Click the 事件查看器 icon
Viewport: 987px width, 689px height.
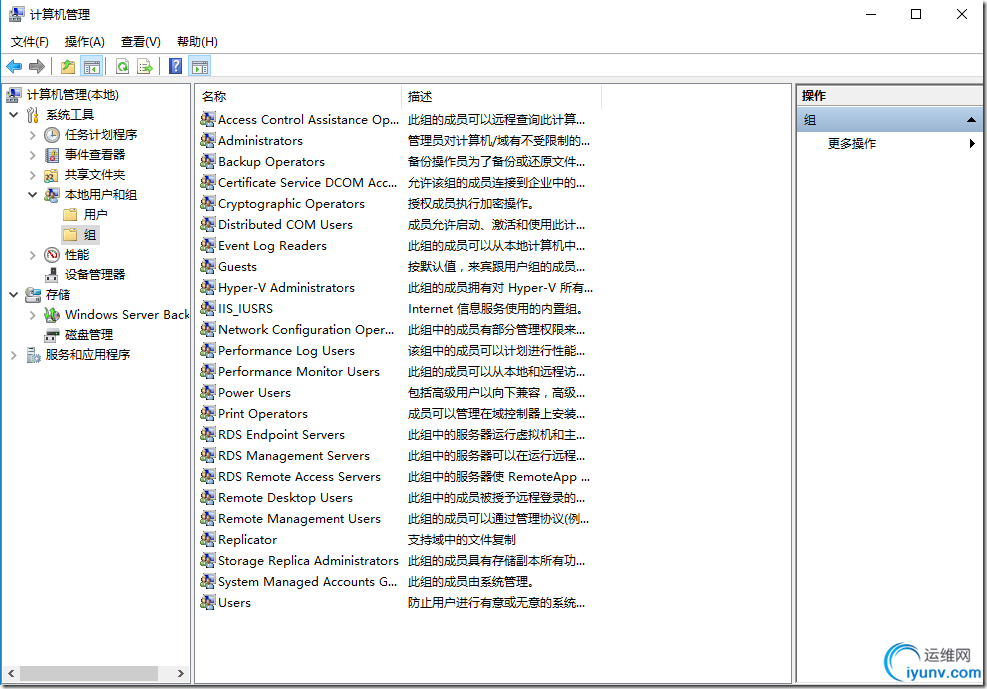pos(52,155)
